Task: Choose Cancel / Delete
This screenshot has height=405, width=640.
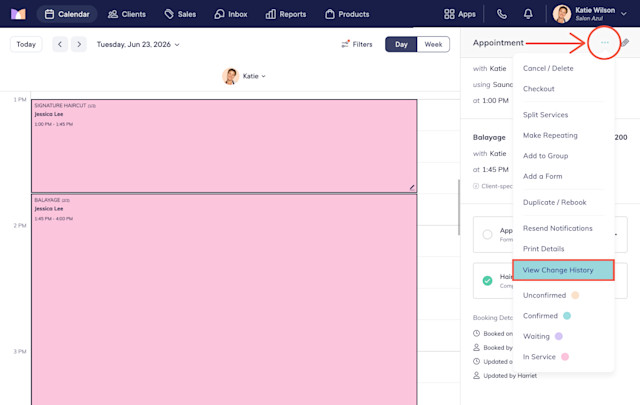Action: (548, 68)
